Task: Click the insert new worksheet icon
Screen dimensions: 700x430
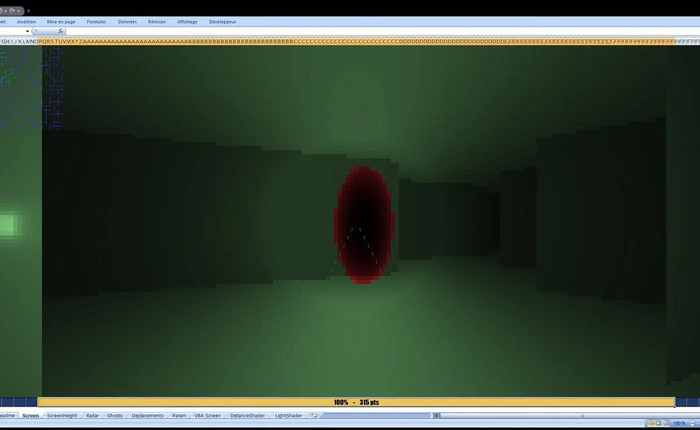Action: [314, 415]
